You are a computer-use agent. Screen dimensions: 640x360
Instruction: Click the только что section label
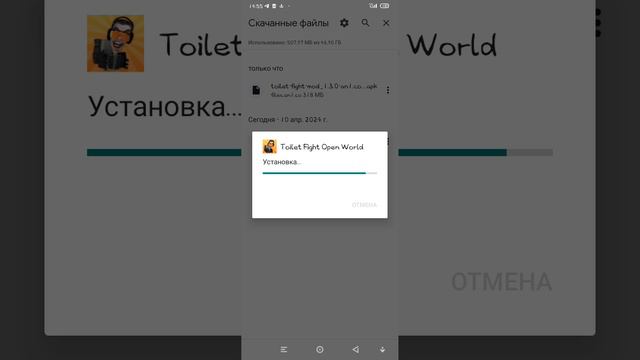[266, 69]
